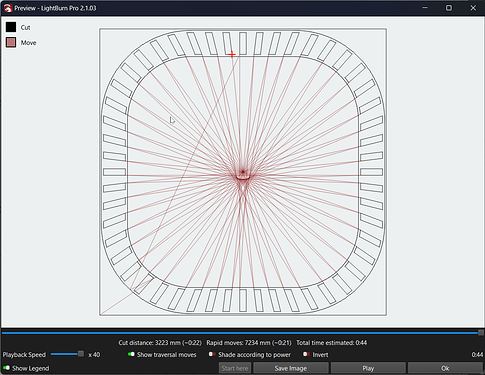Click the Playback Speed label

point(24,355)
